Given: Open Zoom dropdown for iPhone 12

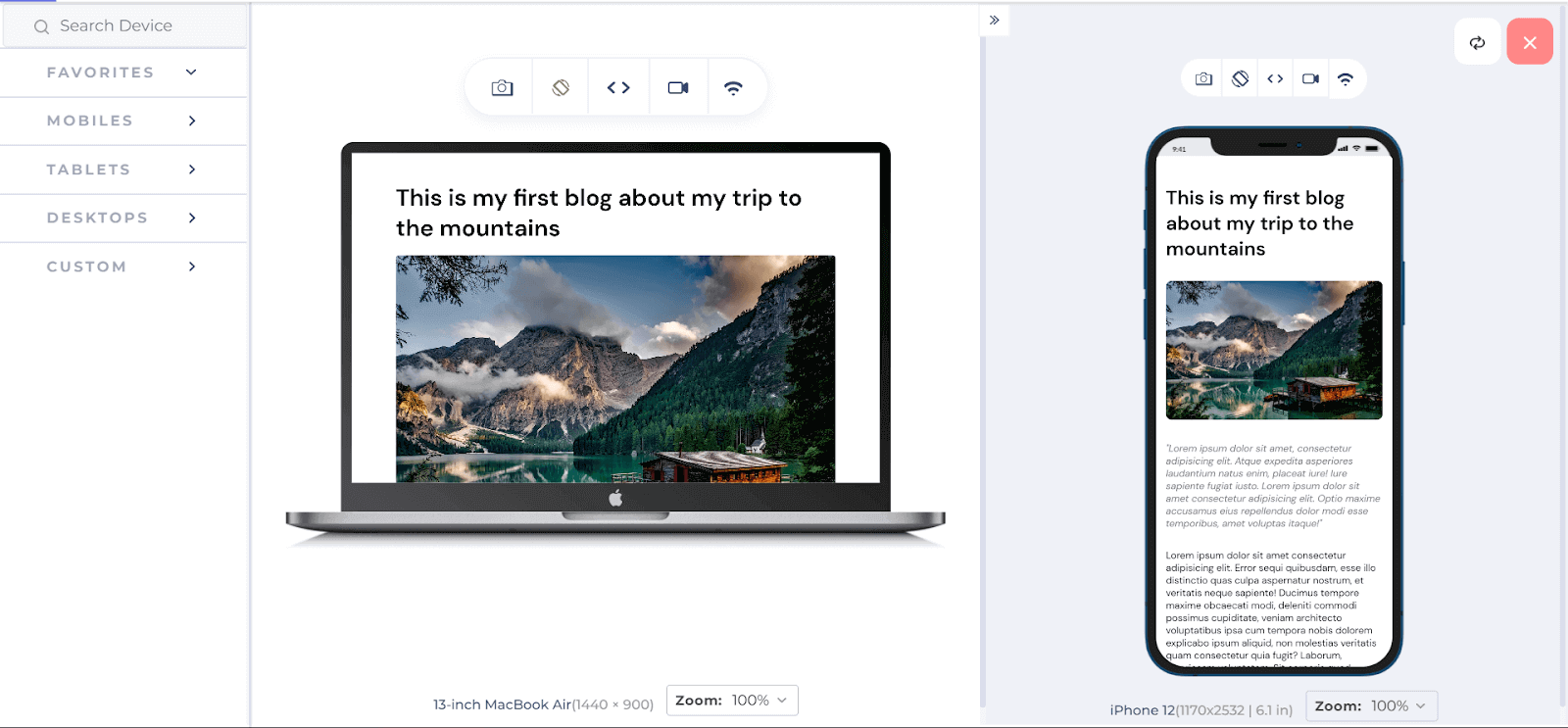Looking at the screenshot, I should pos(1372,706).
